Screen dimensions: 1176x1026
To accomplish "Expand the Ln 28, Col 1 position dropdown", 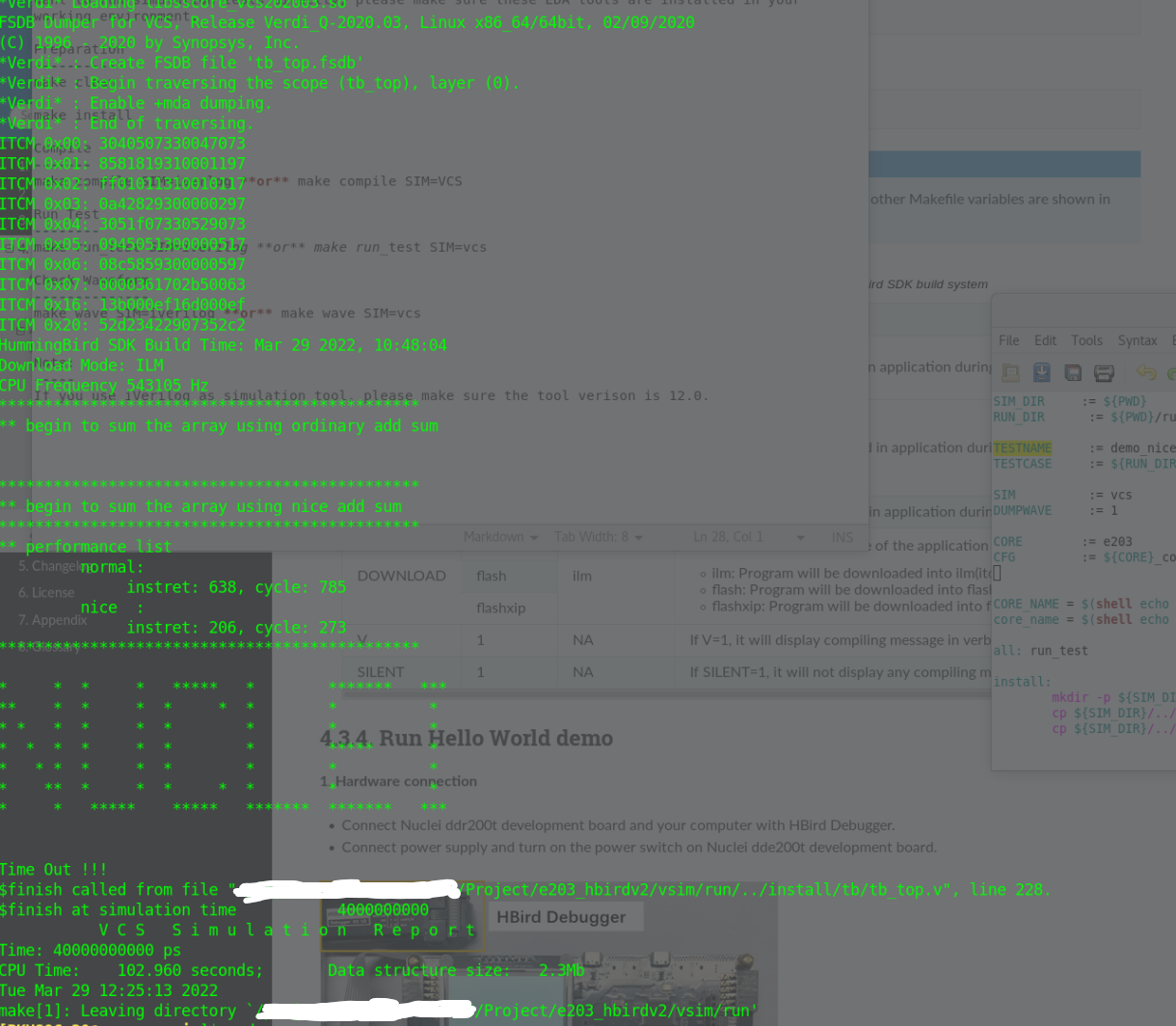I will click(748, 537).
